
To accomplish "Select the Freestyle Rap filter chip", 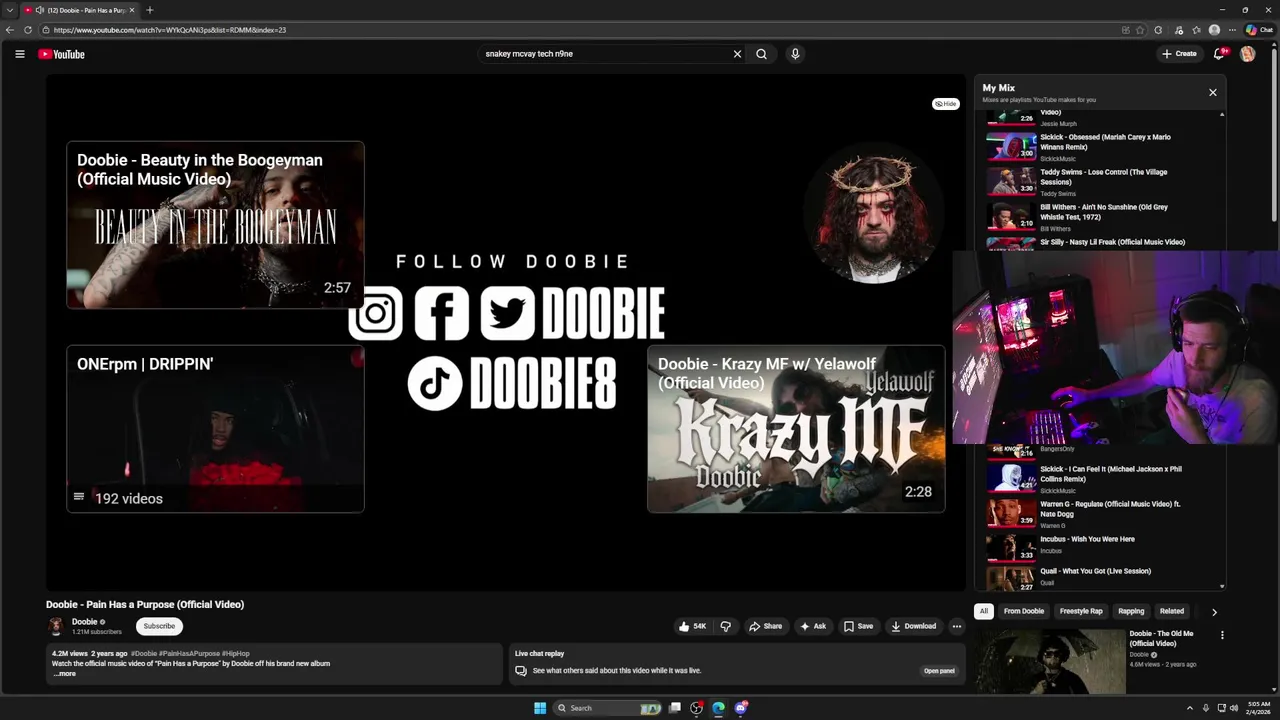I will [x=1081, y=611].
